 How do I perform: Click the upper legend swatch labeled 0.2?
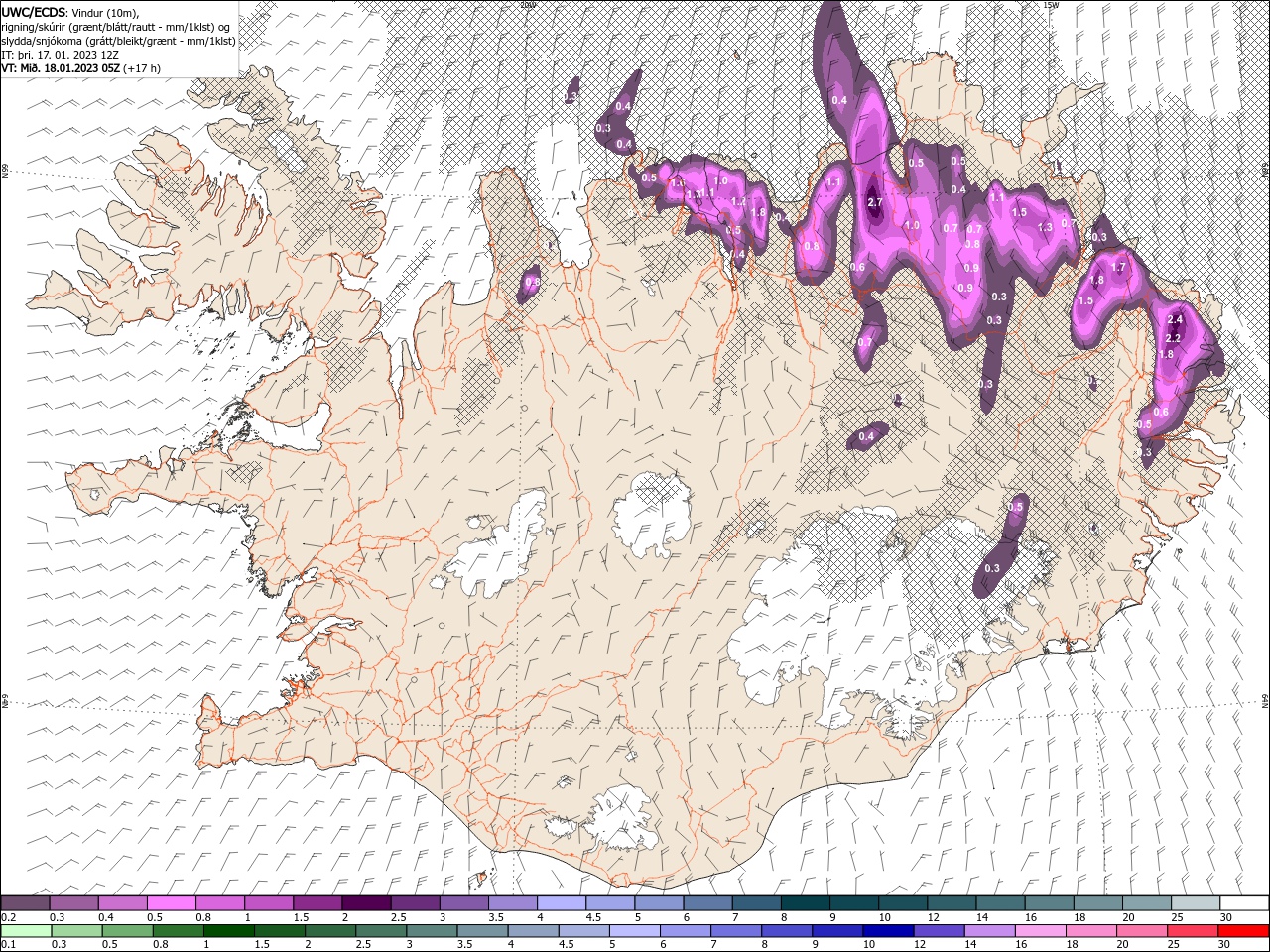[25, 902]
